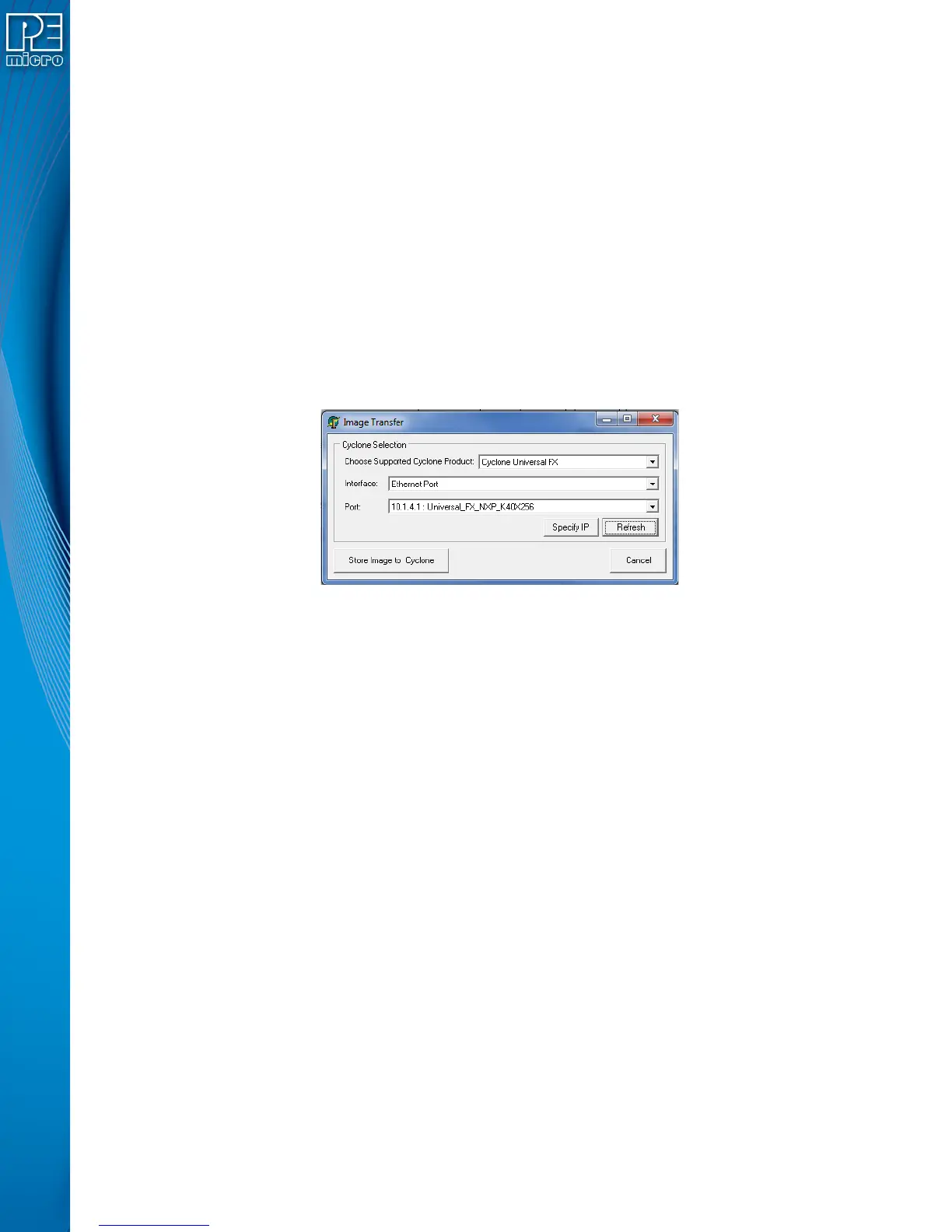This screenshot has height=1232, width=952.
Task: Close the Image Transfer window
Action: [x=656, y=419]
